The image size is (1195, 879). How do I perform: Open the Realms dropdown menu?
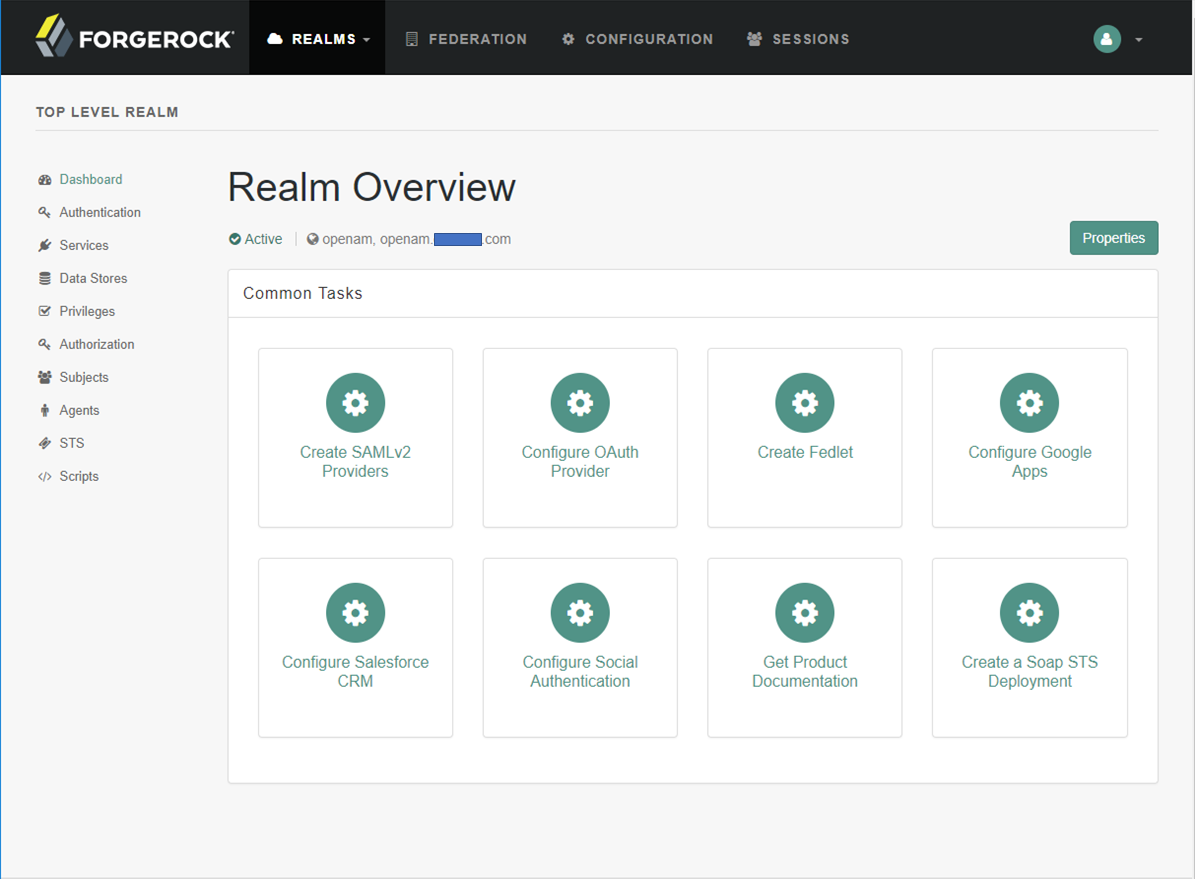318,39
